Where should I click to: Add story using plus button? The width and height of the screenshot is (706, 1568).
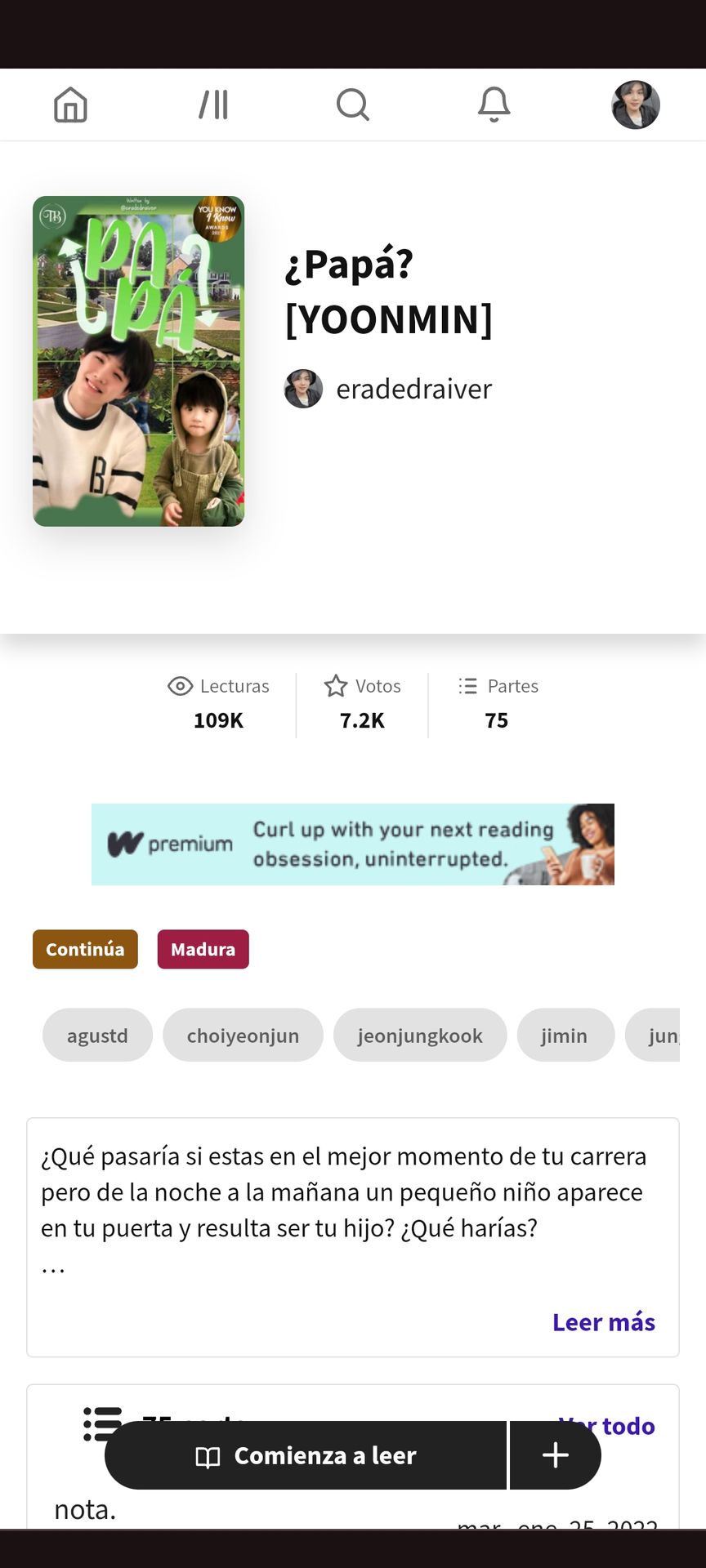(556, 1454)
